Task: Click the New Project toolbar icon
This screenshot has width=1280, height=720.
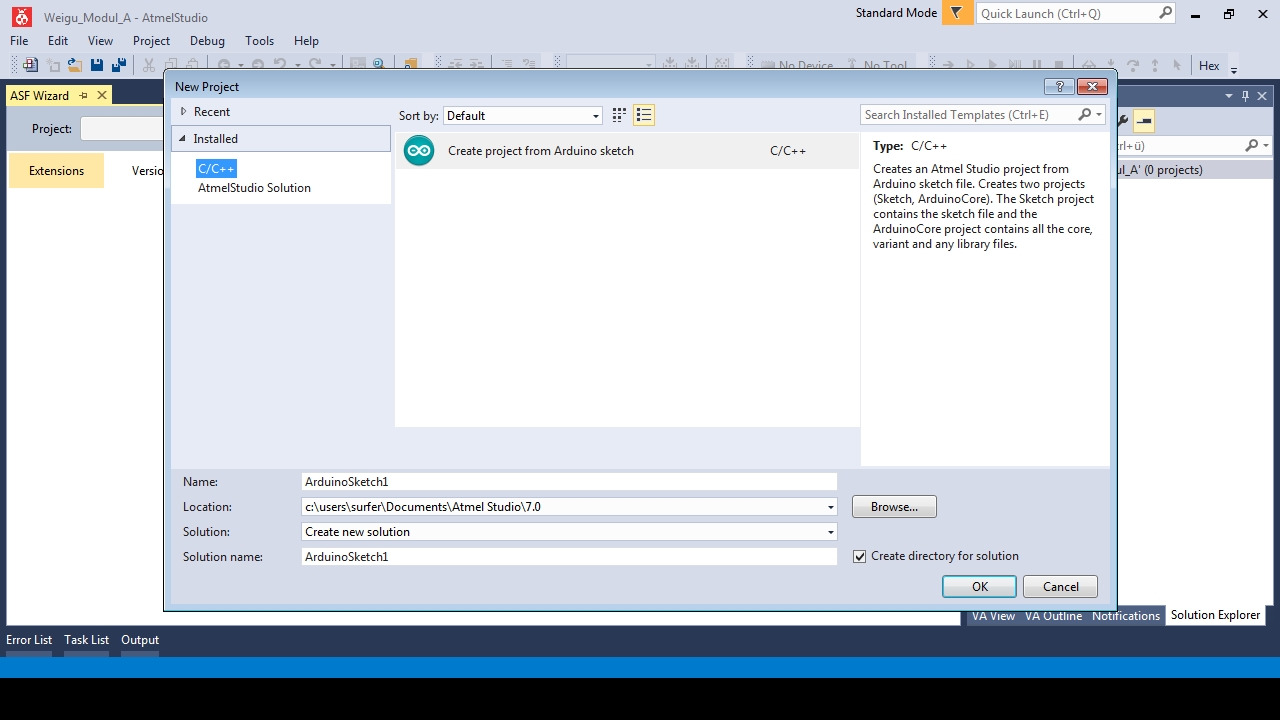Action: click(x=30, y=65)
